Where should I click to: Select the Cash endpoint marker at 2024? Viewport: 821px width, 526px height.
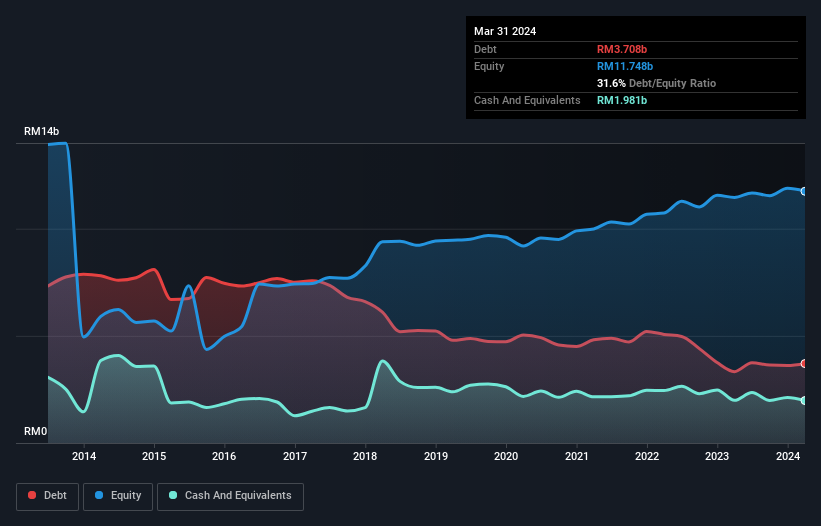[x=804, y=400]
